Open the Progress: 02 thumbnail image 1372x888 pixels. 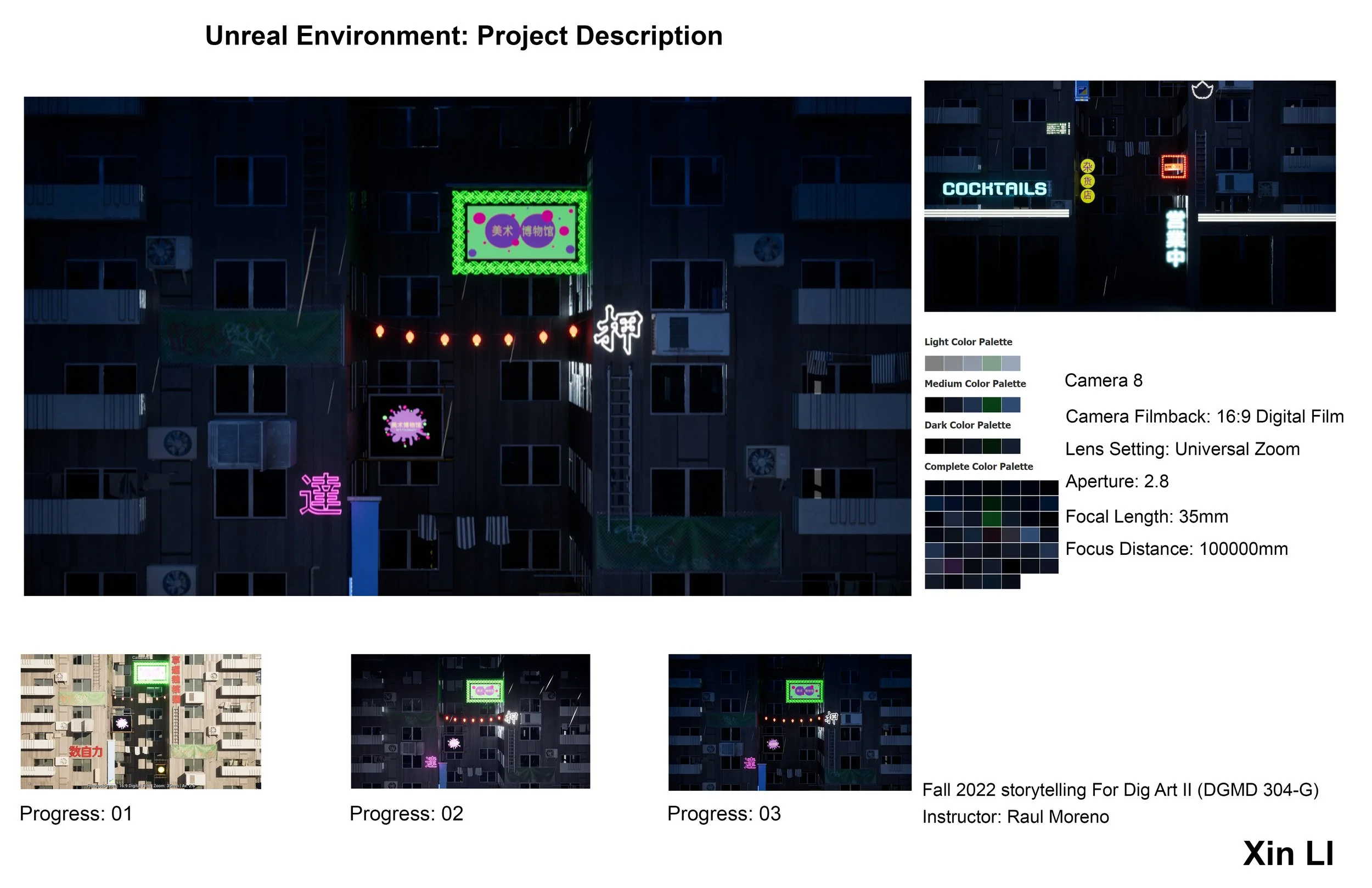coord(470,721)
